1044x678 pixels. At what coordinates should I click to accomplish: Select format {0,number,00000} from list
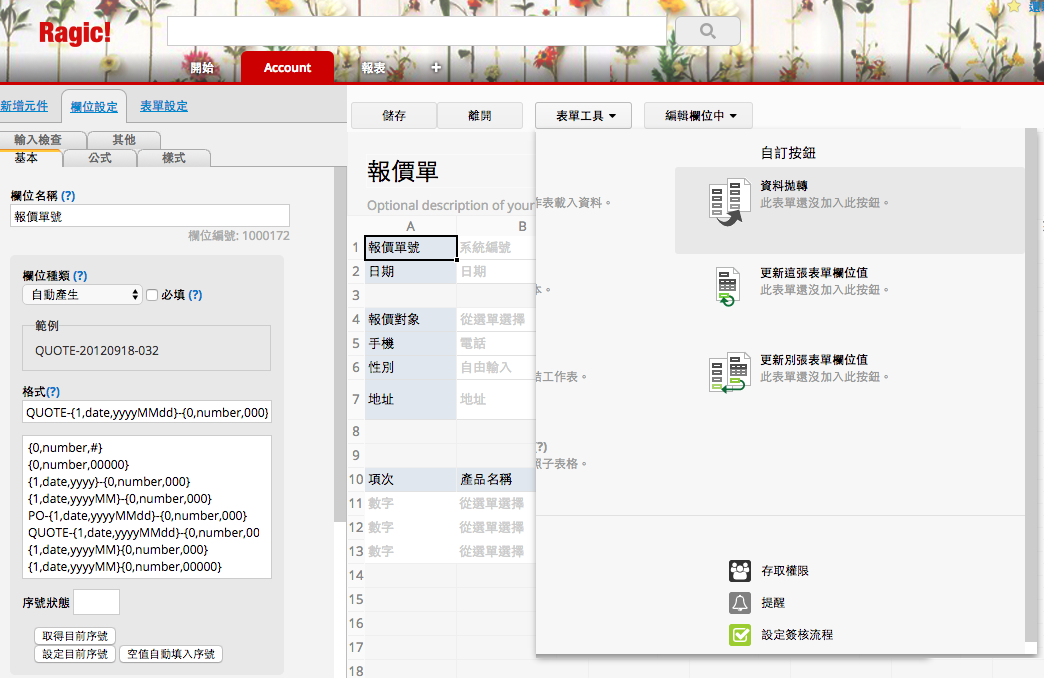(79, 465)
